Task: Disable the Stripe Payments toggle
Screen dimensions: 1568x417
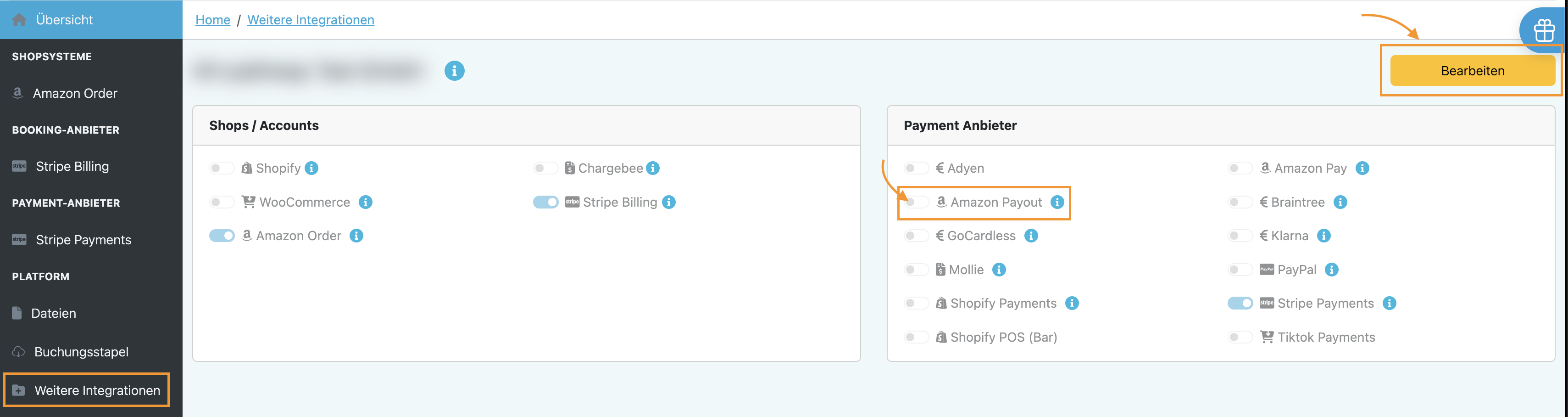Action: [1240, 303]
